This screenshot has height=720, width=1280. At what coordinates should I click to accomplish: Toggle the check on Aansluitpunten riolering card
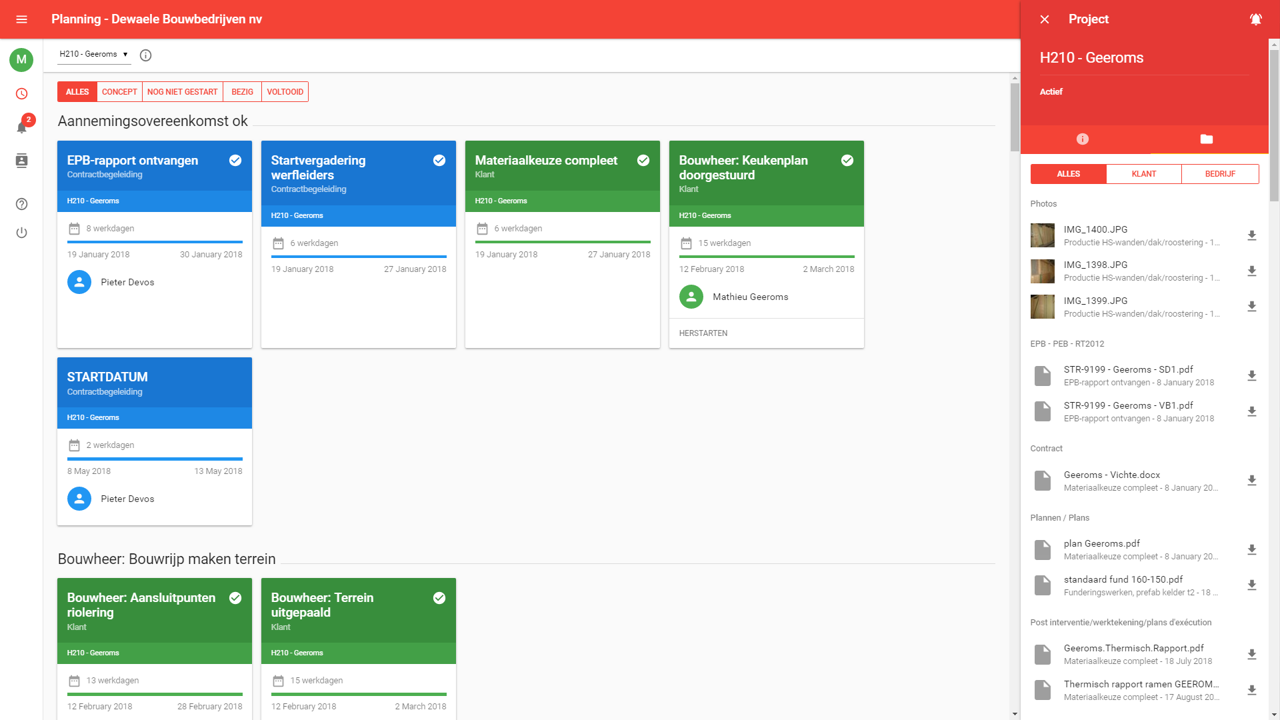(x=235, y=598)
